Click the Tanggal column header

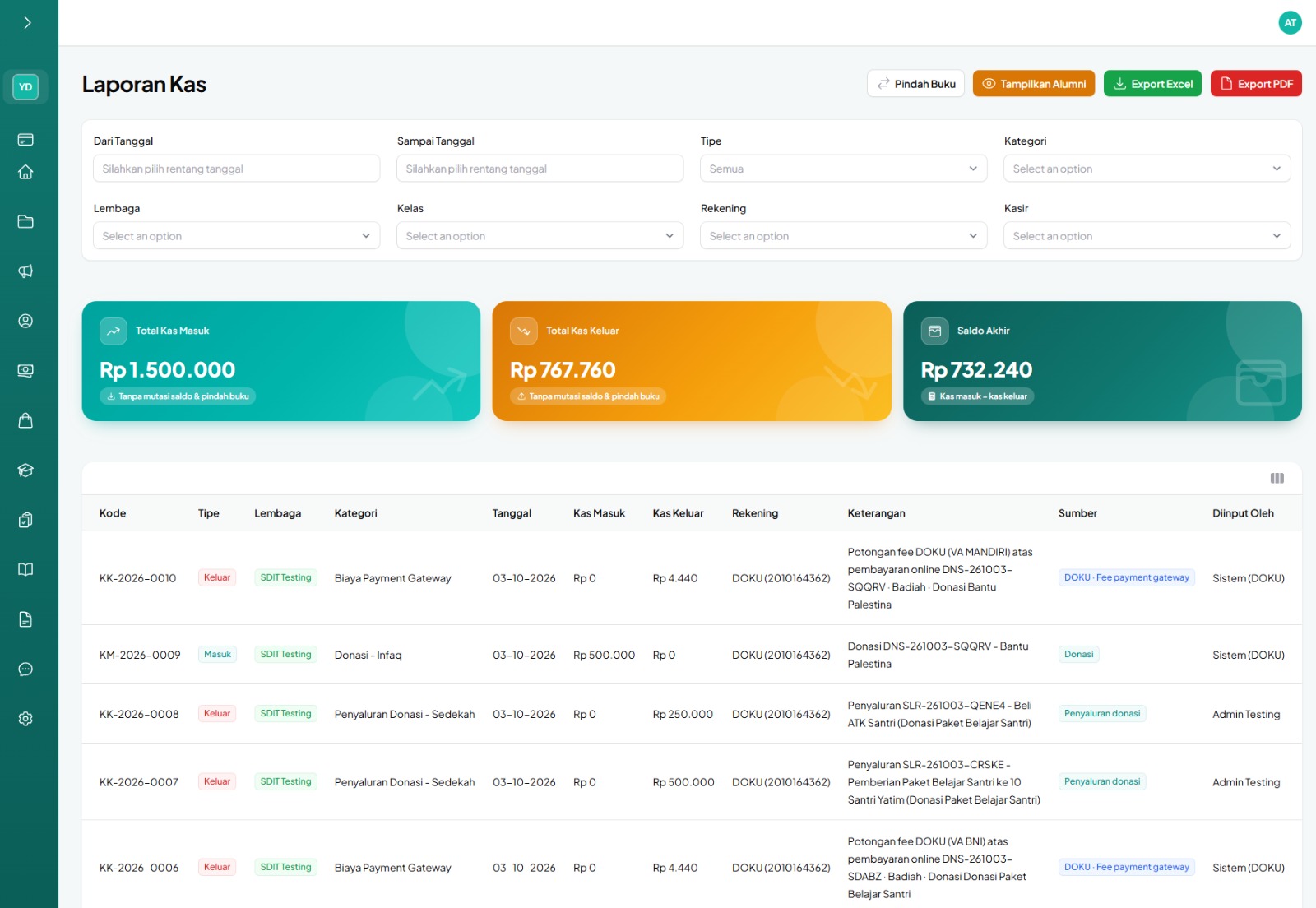tap(512, 513)
